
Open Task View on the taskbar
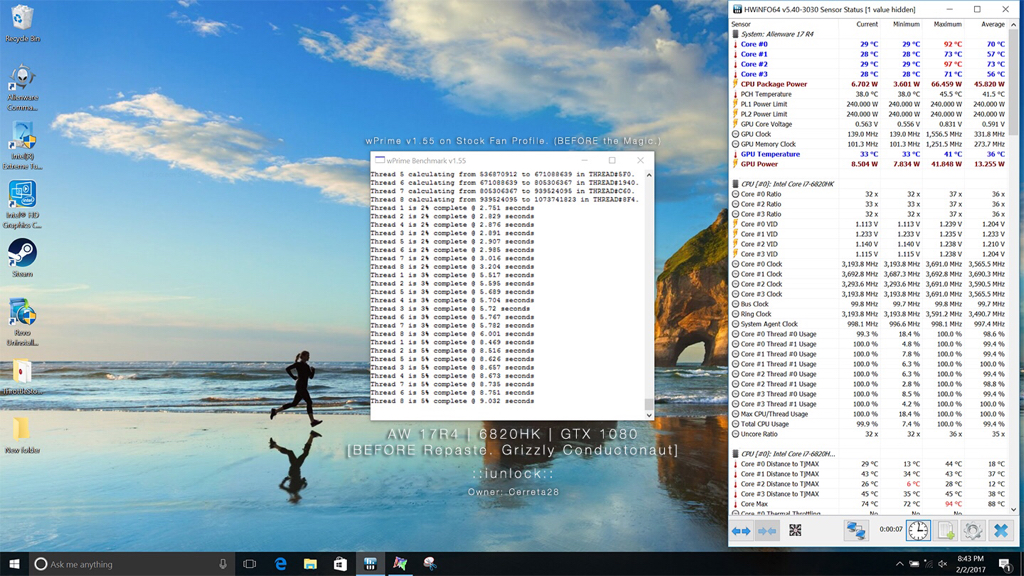[249, 564]
